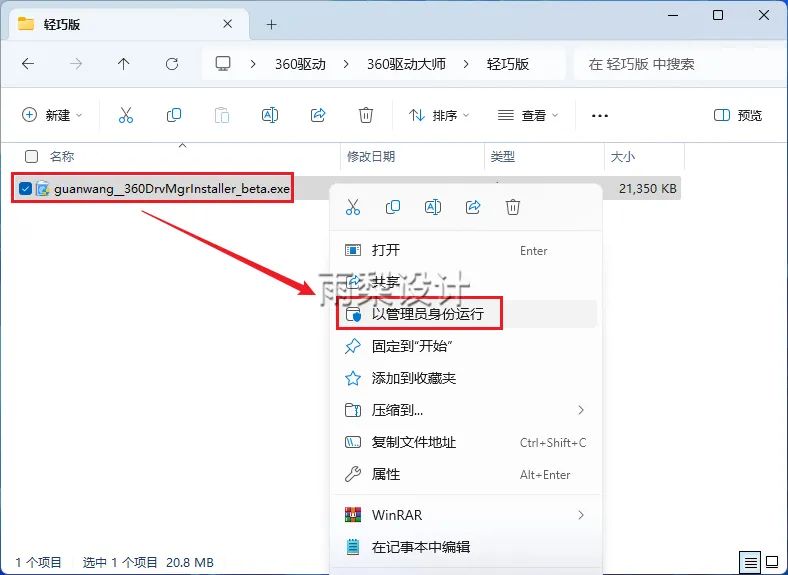This screenshot has width=788, height=575.
Task: Click the Copy icon in the context menu
Action: [x=393, y=207]
